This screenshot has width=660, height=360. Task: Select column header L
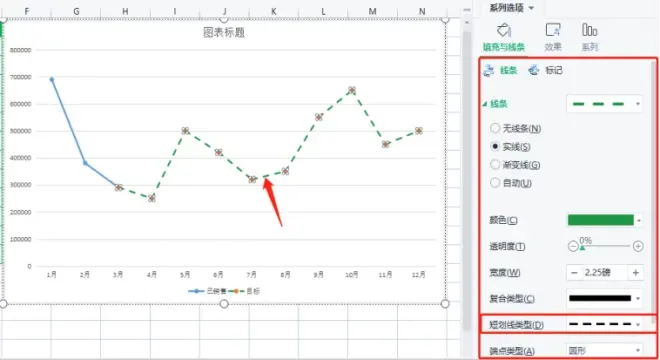click(323, 11)
